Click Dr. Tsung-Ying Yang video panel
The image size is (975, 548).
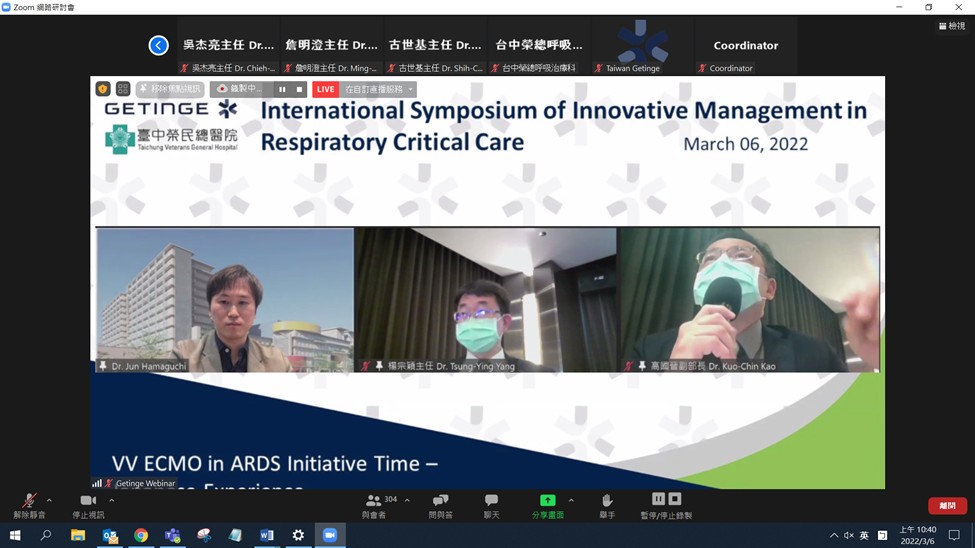pyautogui.click(x=486, y=300)
